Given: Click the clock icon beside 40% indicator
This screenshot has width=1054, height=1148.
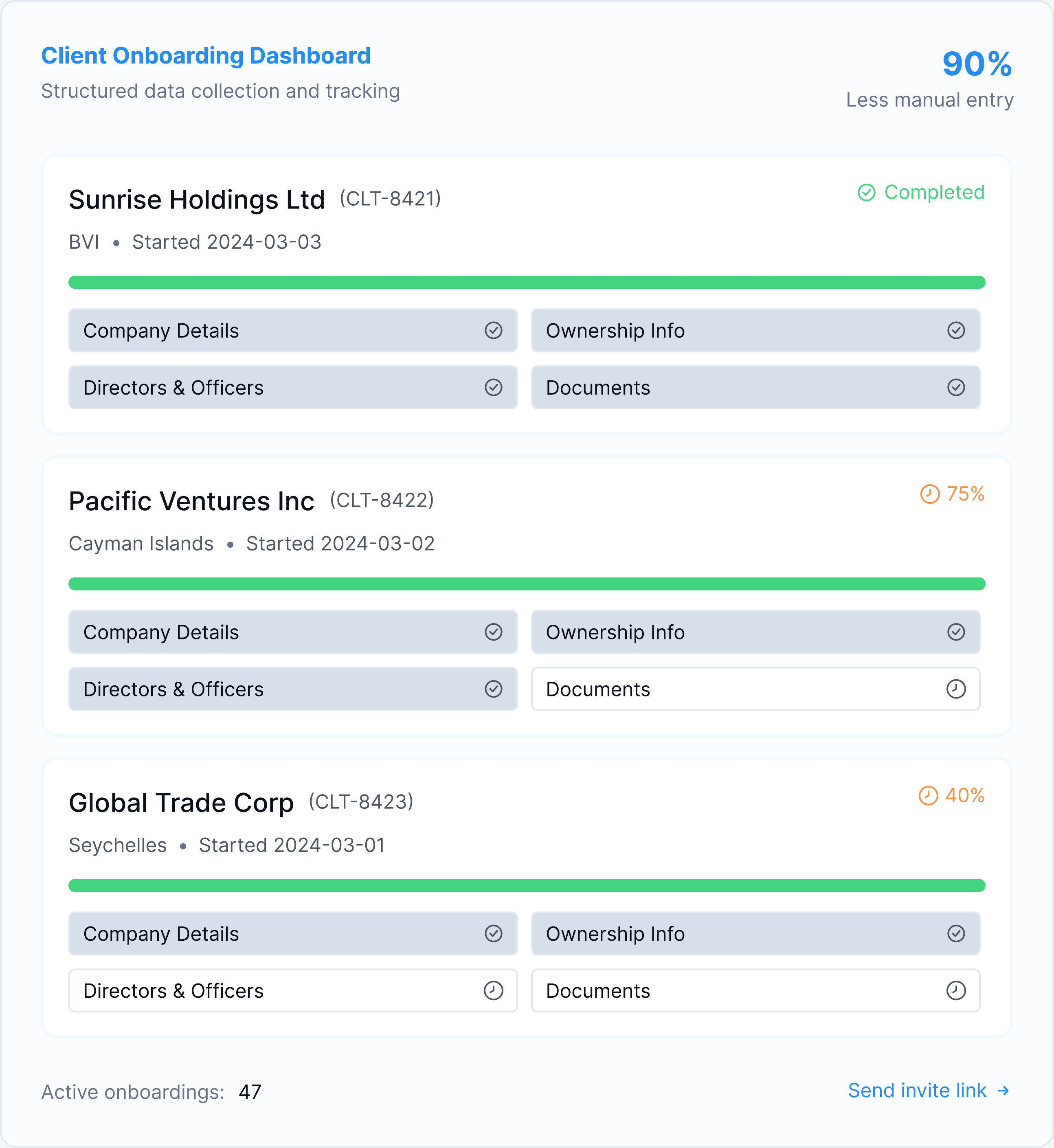Looking at the screenshot, I should [x=929, y=795].
